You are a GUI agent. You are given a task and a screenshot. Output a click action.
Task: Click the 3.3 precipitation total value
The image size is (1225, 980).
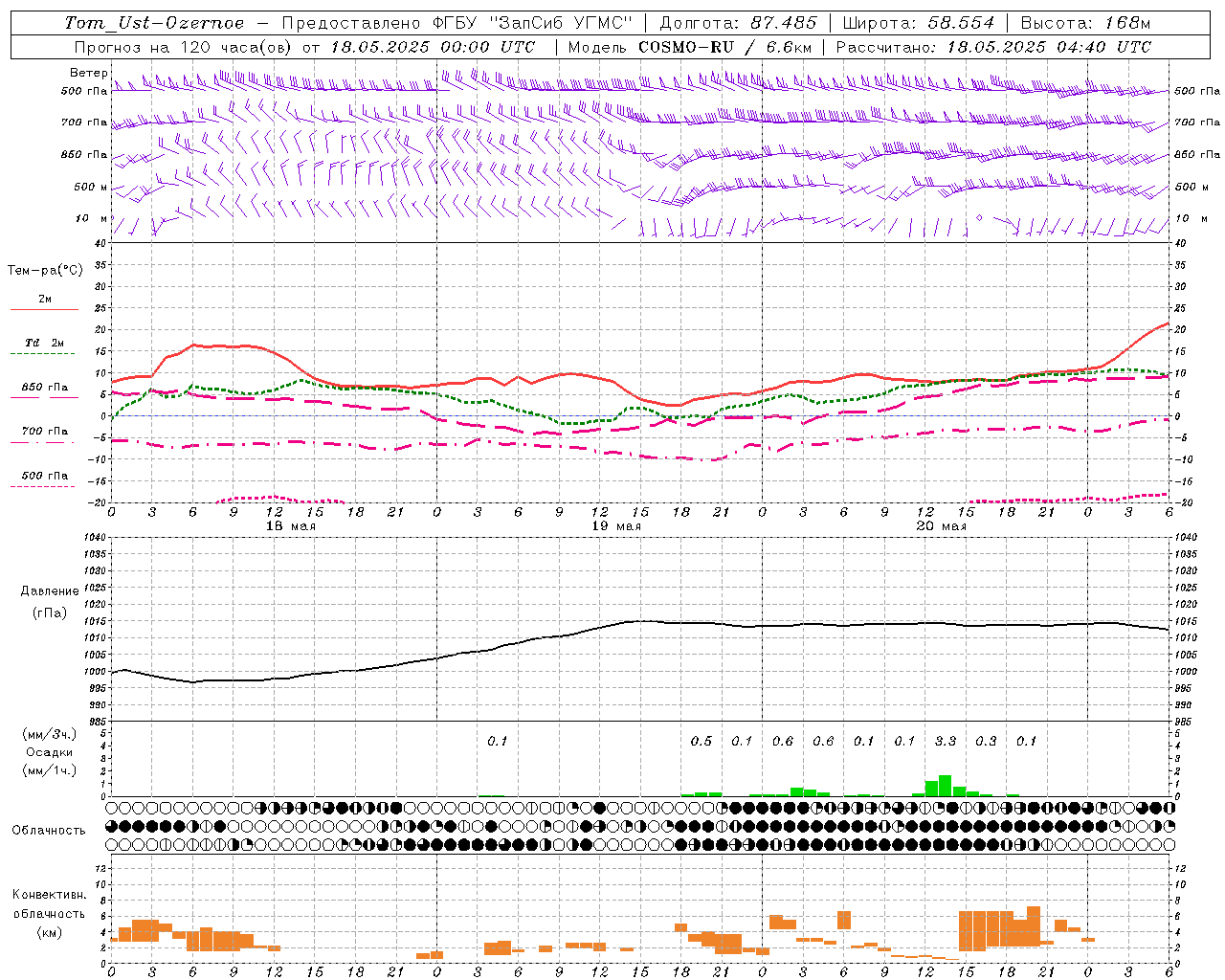tap(946, 741)
